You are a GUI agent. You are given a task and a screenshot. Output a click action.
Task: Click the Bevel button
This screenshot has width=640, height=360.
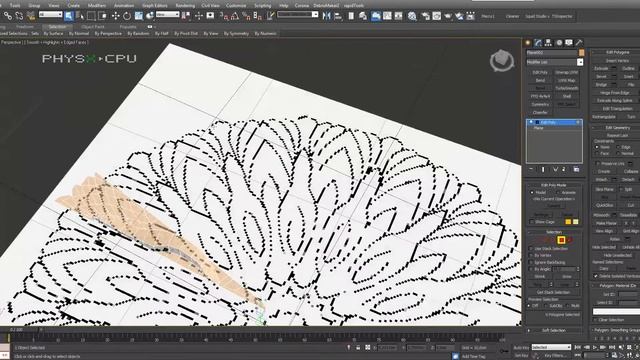coord(601,76)
